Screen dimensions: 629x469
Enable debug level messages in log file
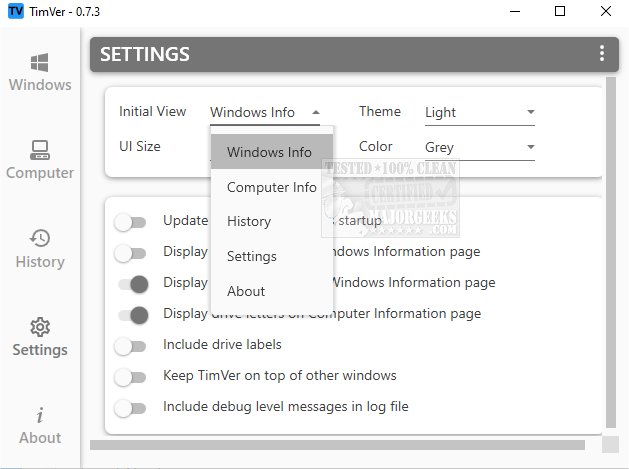click(x=130, y=408)
